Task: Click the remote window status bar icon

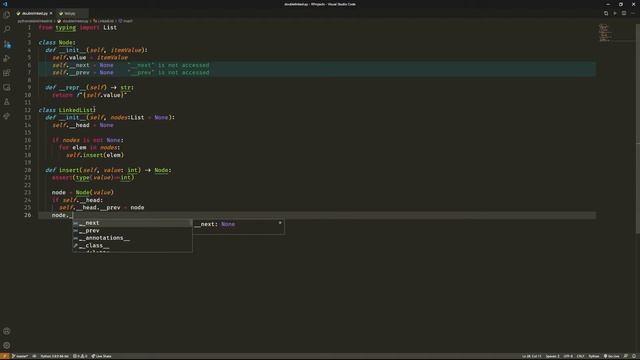Action: 4,356
